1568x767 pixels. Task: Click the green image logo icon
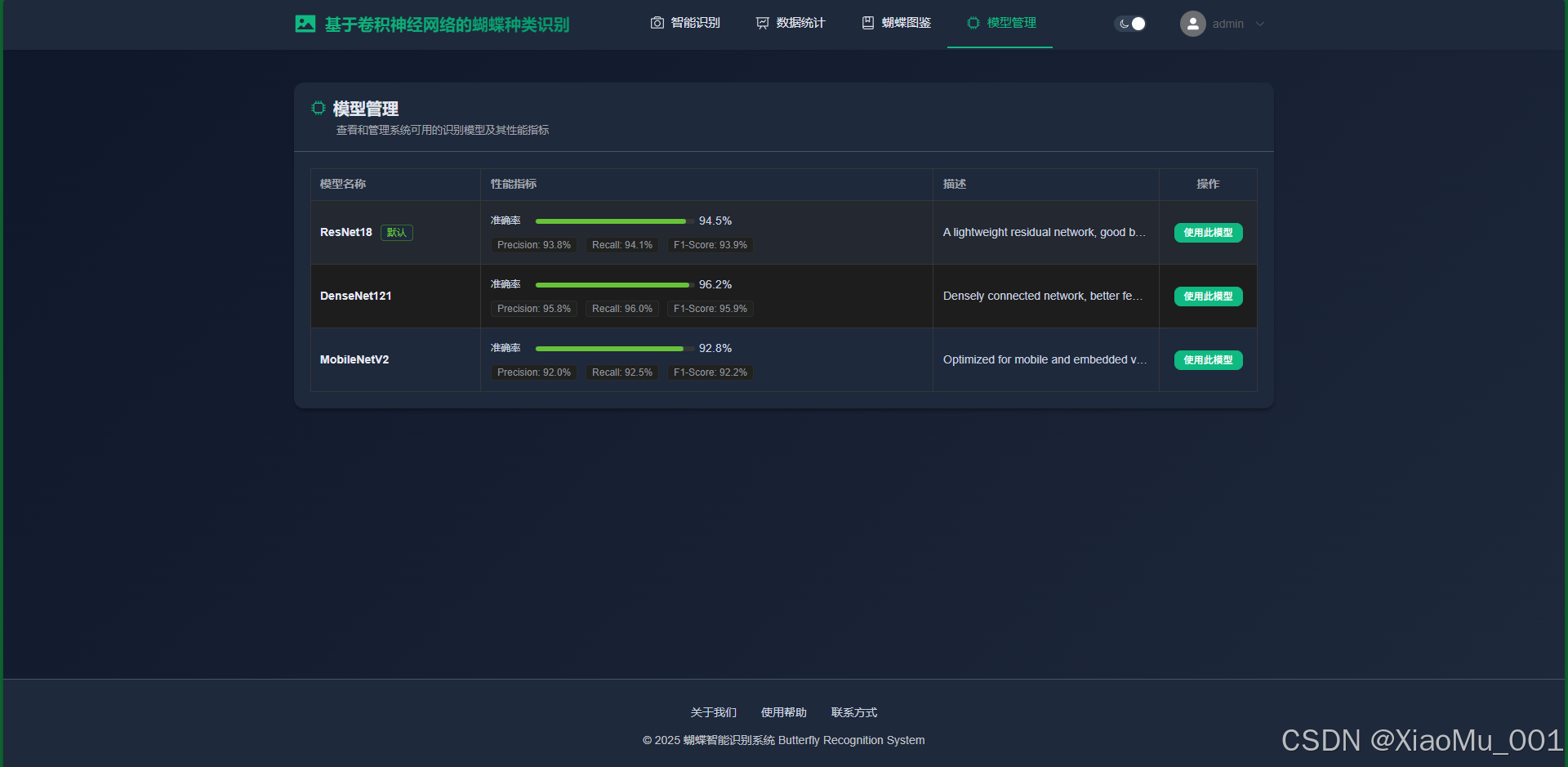pyautogui.click(x=305, y=24)
